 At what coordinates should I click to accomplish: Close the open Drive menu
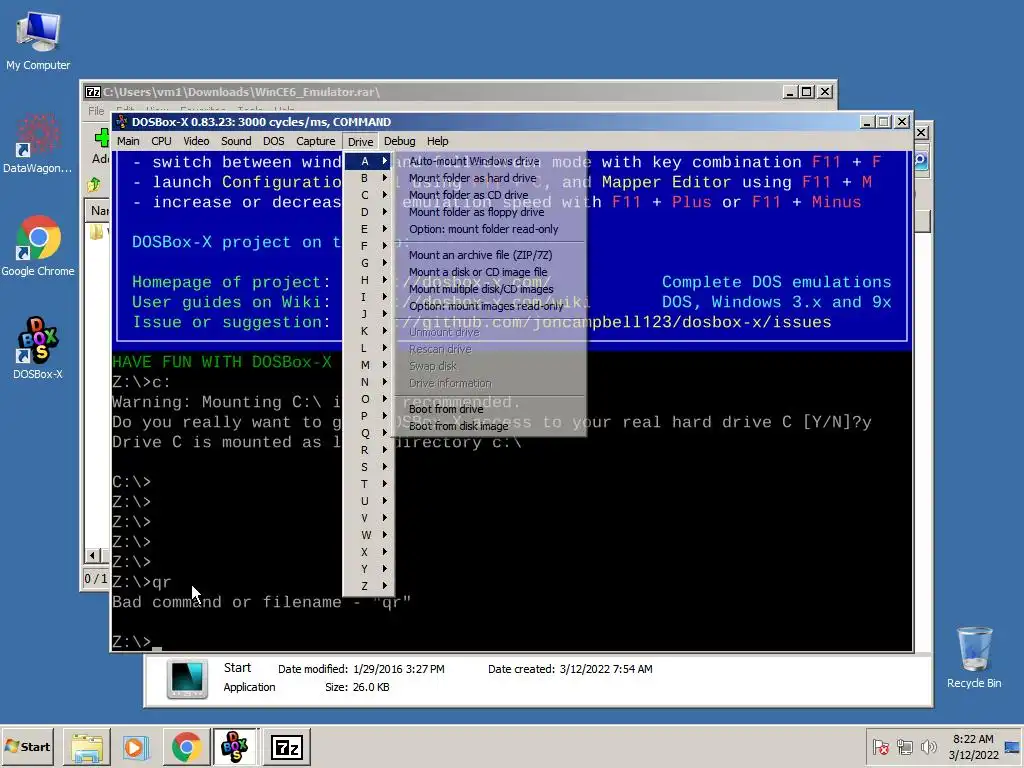360,142
